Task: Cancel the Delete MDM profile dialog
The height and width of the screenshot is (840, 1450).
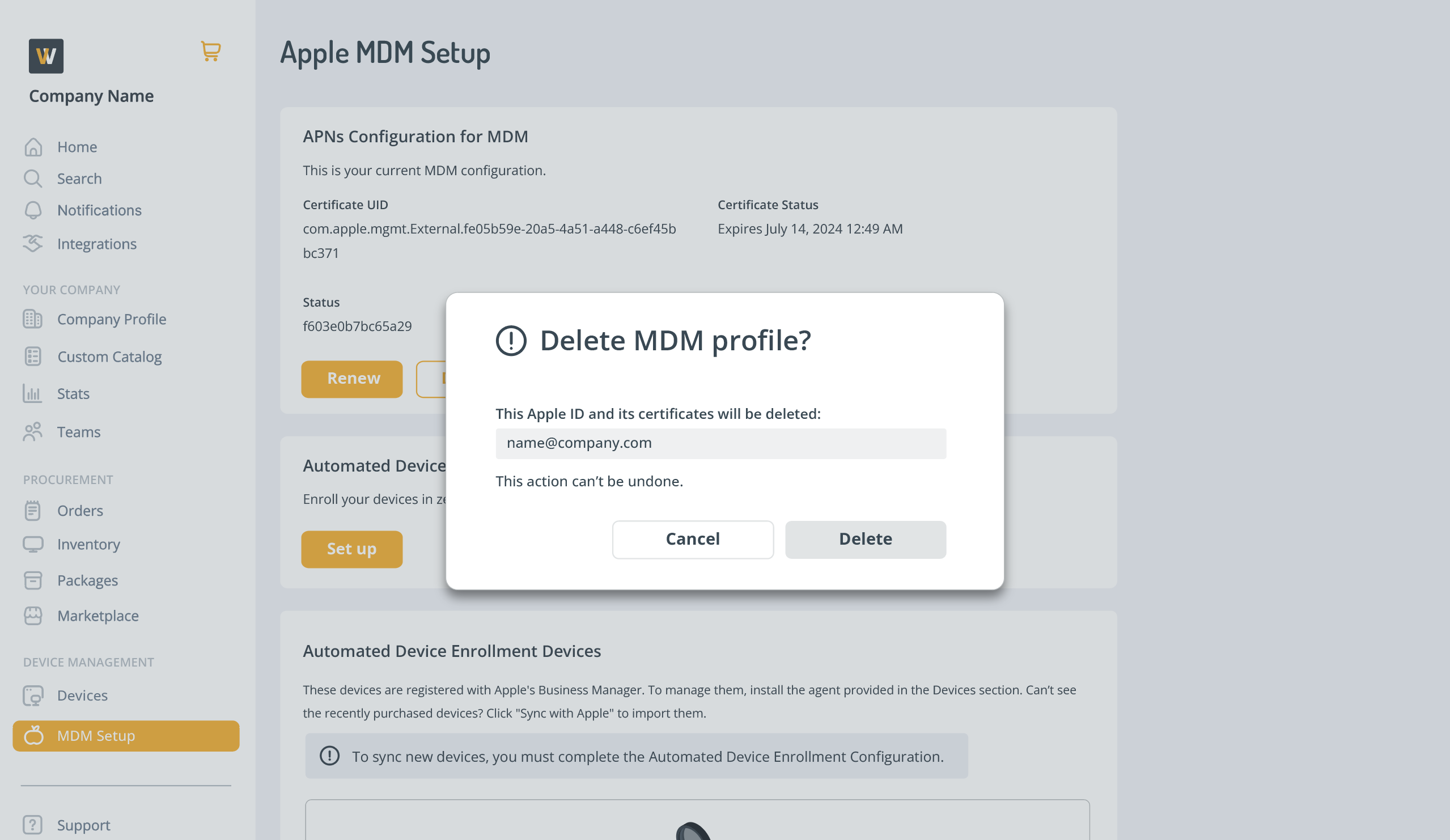Action: coord(693,539)
